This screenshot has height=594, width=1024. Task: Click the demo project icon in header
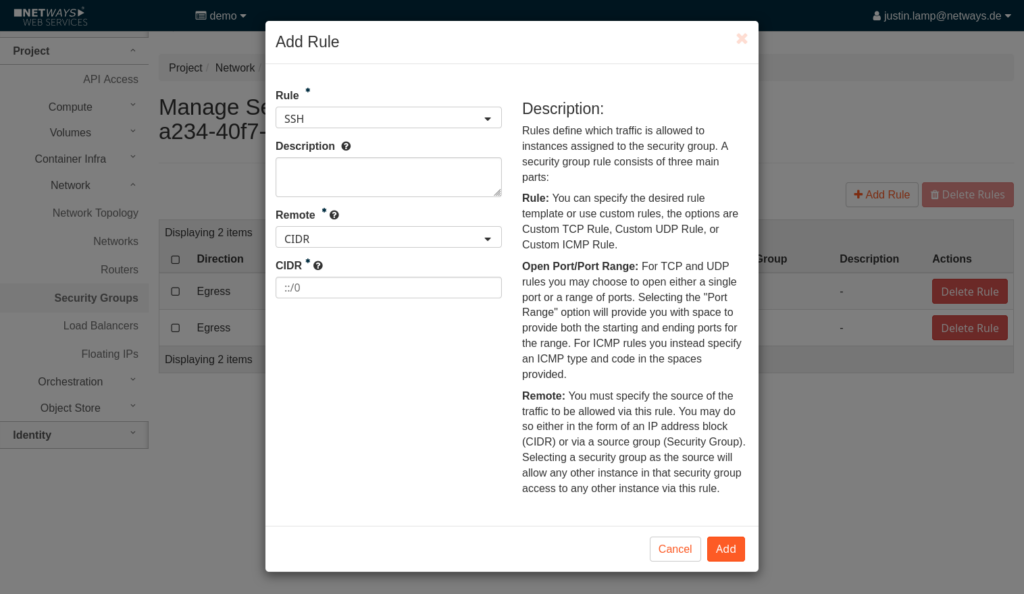tap(200, 16)
